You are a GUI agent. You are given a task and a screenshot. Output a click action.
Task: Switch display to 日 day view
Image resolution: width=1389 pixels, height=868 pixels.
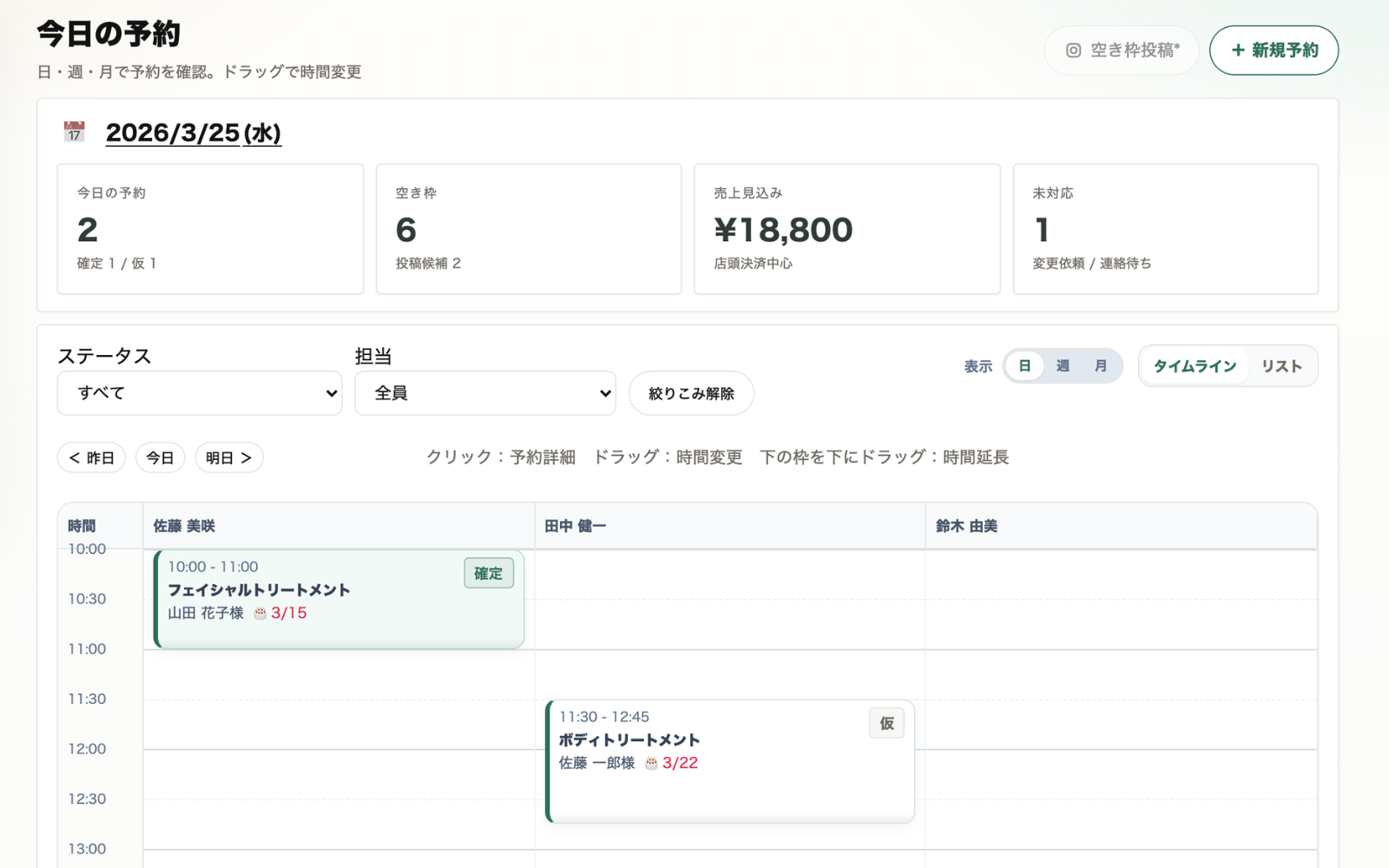point(1024,366)
